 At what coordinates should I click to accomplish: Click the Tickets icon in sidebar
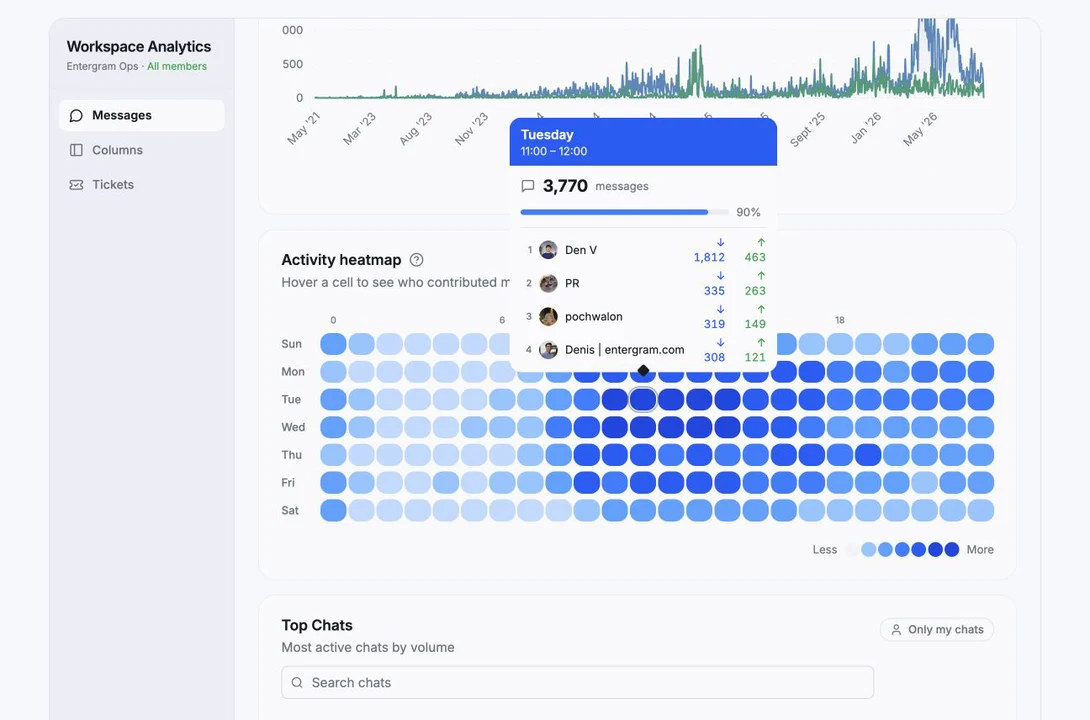(x=76, y=185)
